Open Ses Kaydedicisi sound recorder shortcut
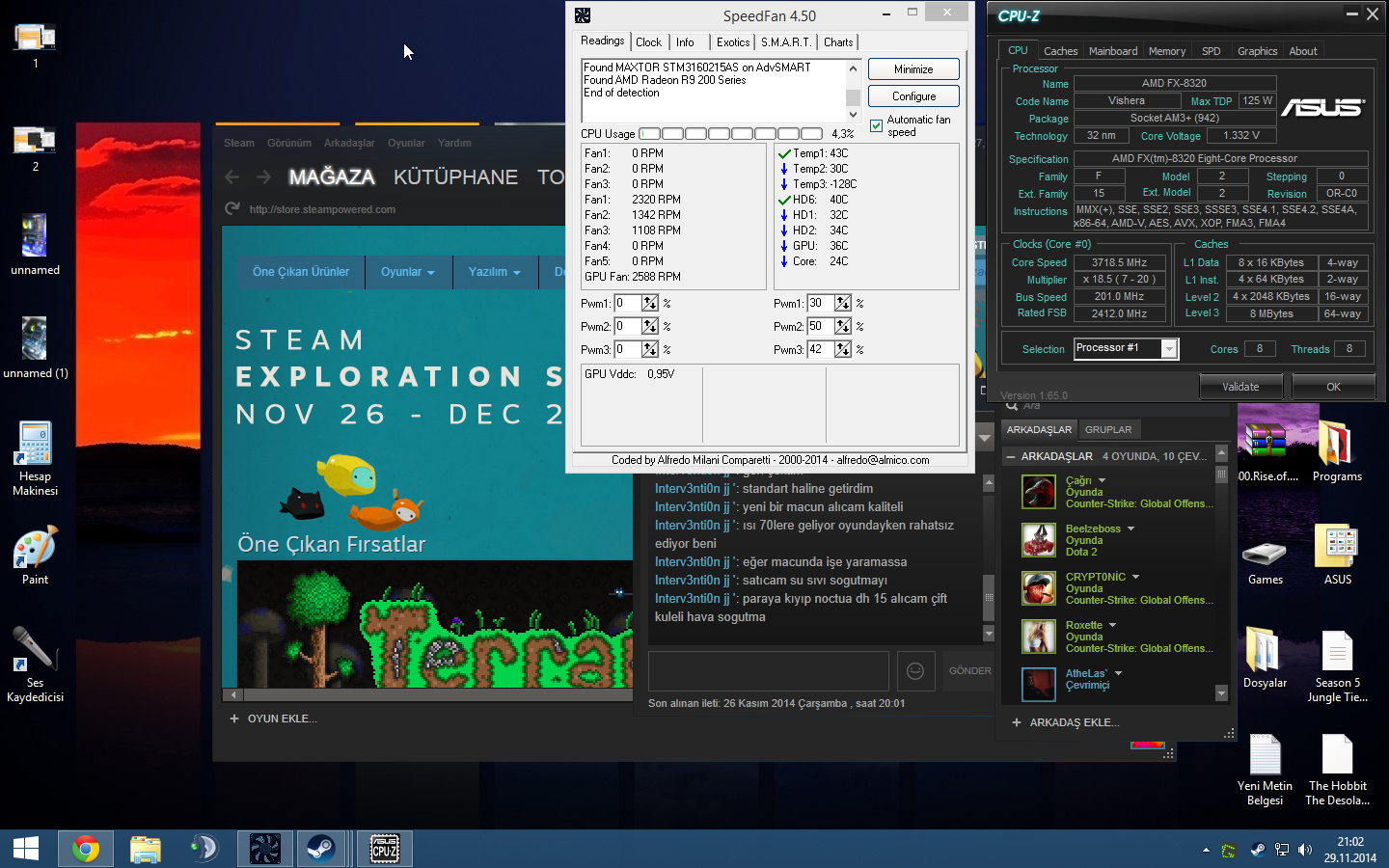 pyautogui.click(x=35, y=665)
